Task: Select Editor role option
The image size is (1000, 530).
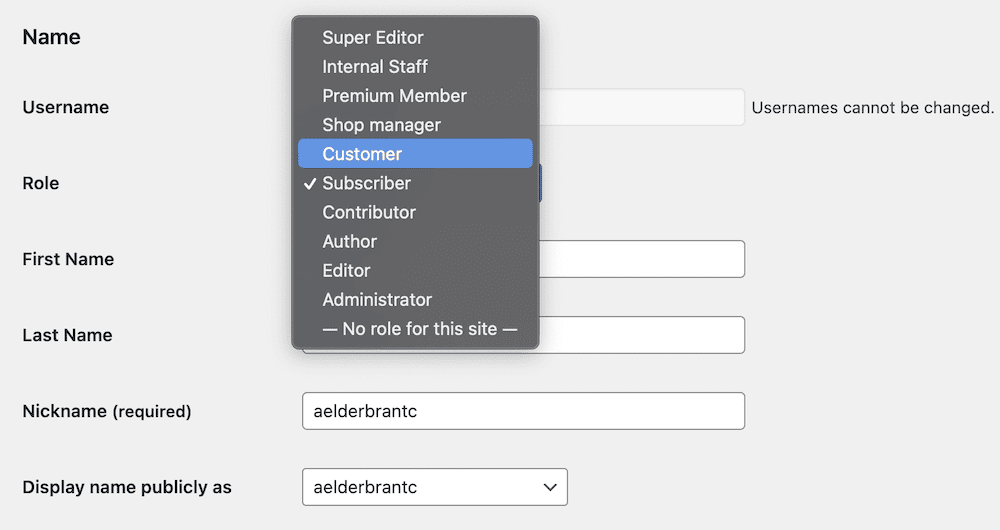Action: (415, 270)
